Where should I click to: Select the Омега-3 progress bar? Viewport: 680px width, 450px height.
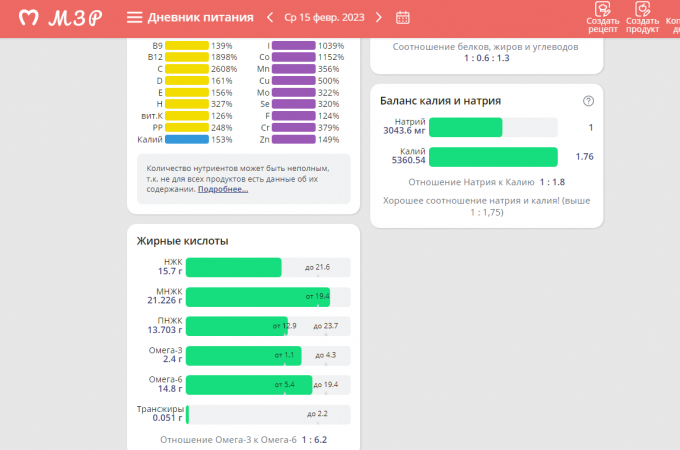tap(243, 355)
